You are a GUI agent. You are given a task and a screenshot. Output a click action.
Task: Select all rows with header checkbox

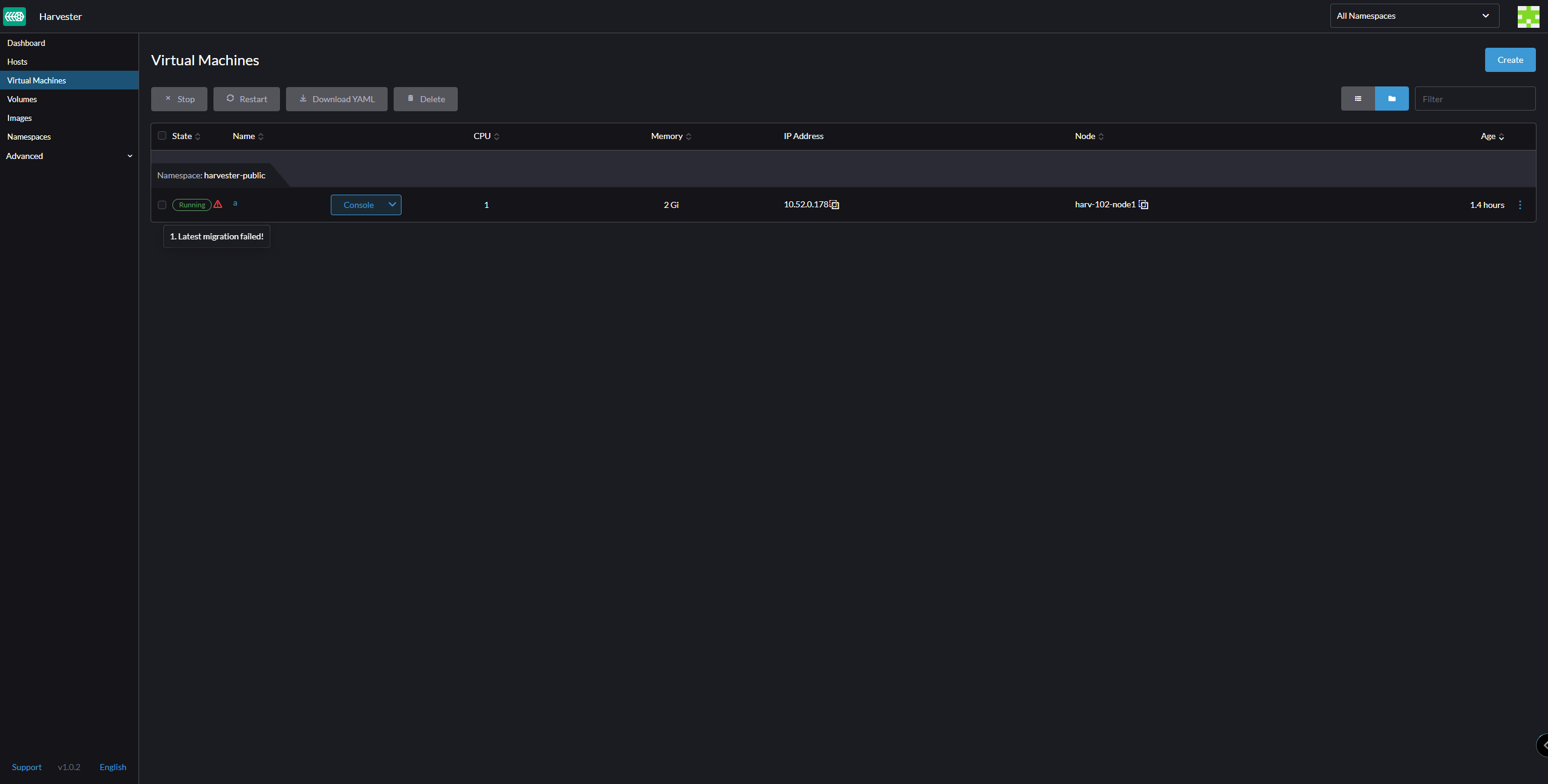coord(162,135)
